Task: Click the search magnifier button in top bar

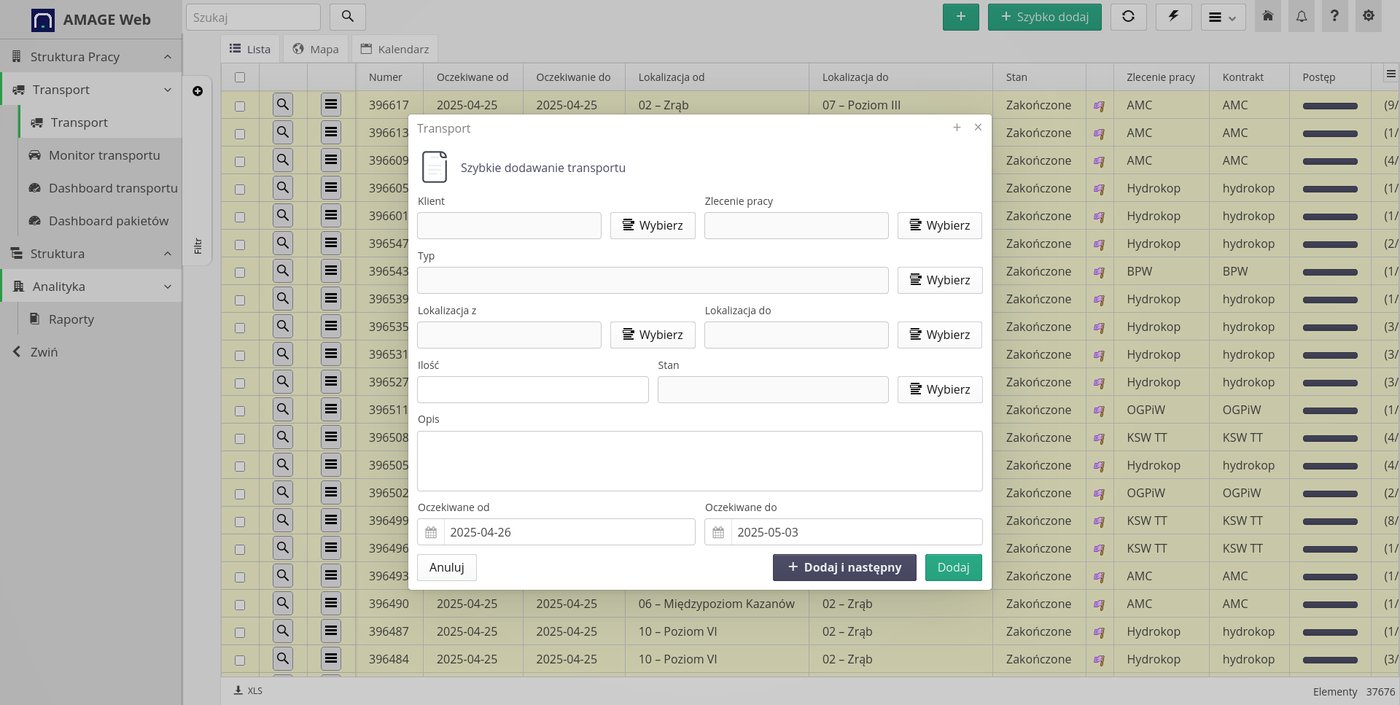Action: (x=347, y=17)
